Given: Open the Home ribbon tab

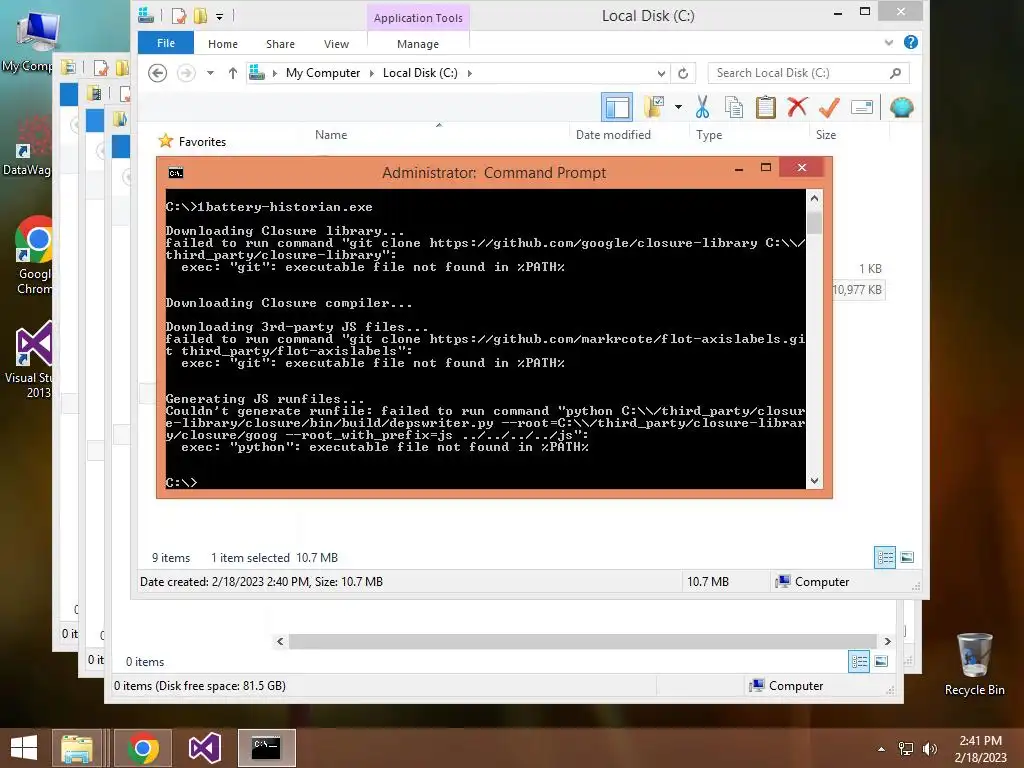Looking at the screenshot, I should 223,44.
